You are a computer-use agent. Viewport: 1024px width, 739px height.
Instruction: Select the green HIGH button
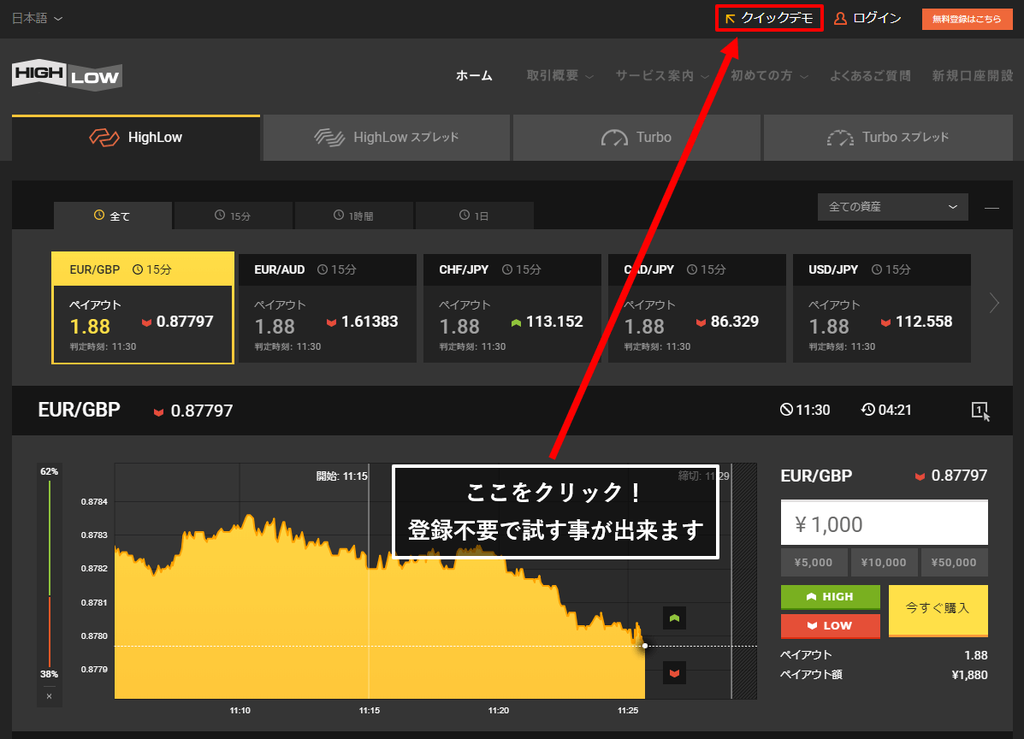[830, 597]
